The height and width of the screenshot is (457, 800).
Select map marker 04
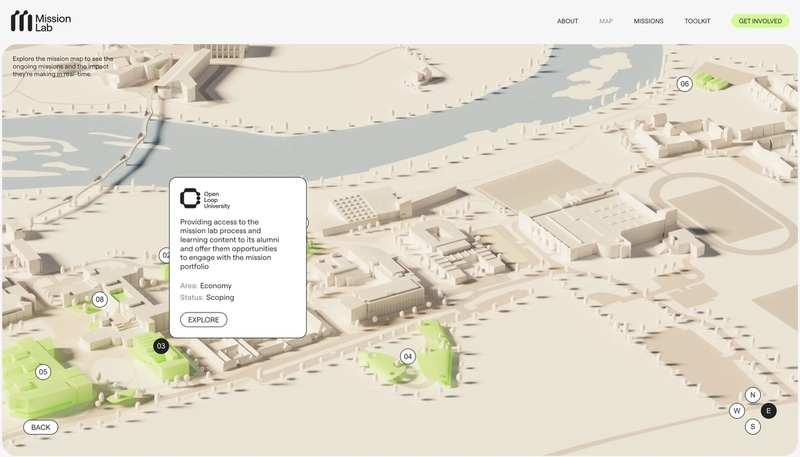407,357
